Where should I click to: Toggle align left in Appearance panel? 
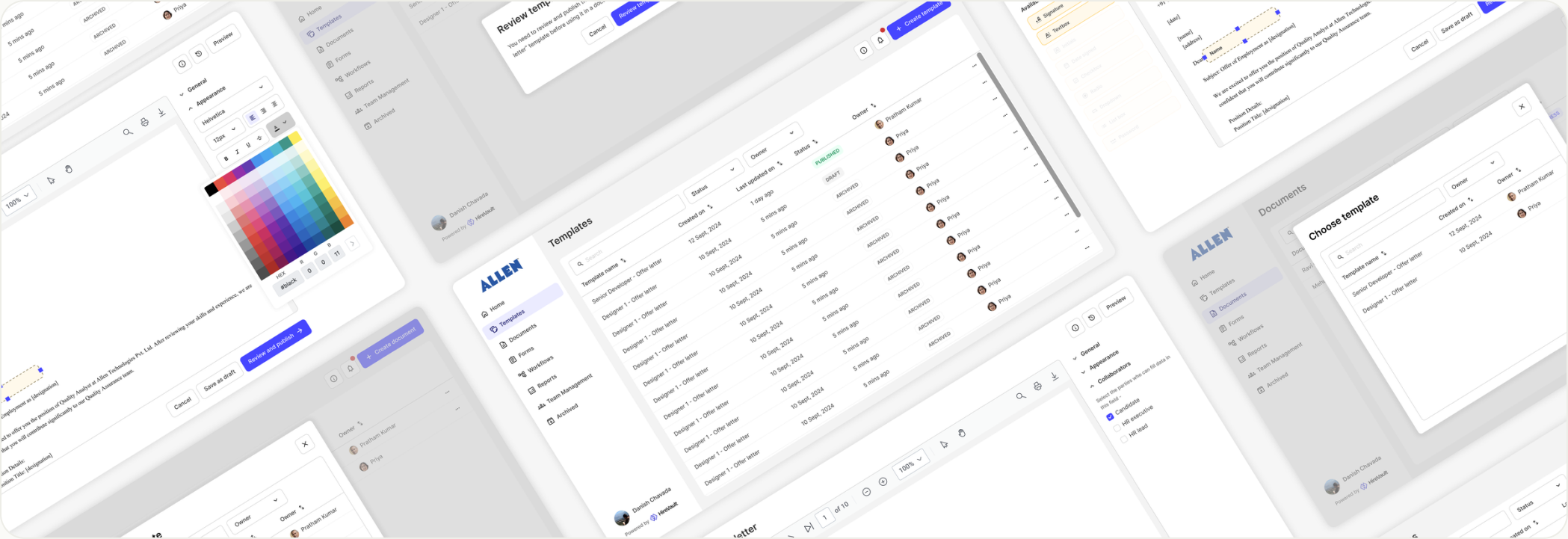coord(253,117)
